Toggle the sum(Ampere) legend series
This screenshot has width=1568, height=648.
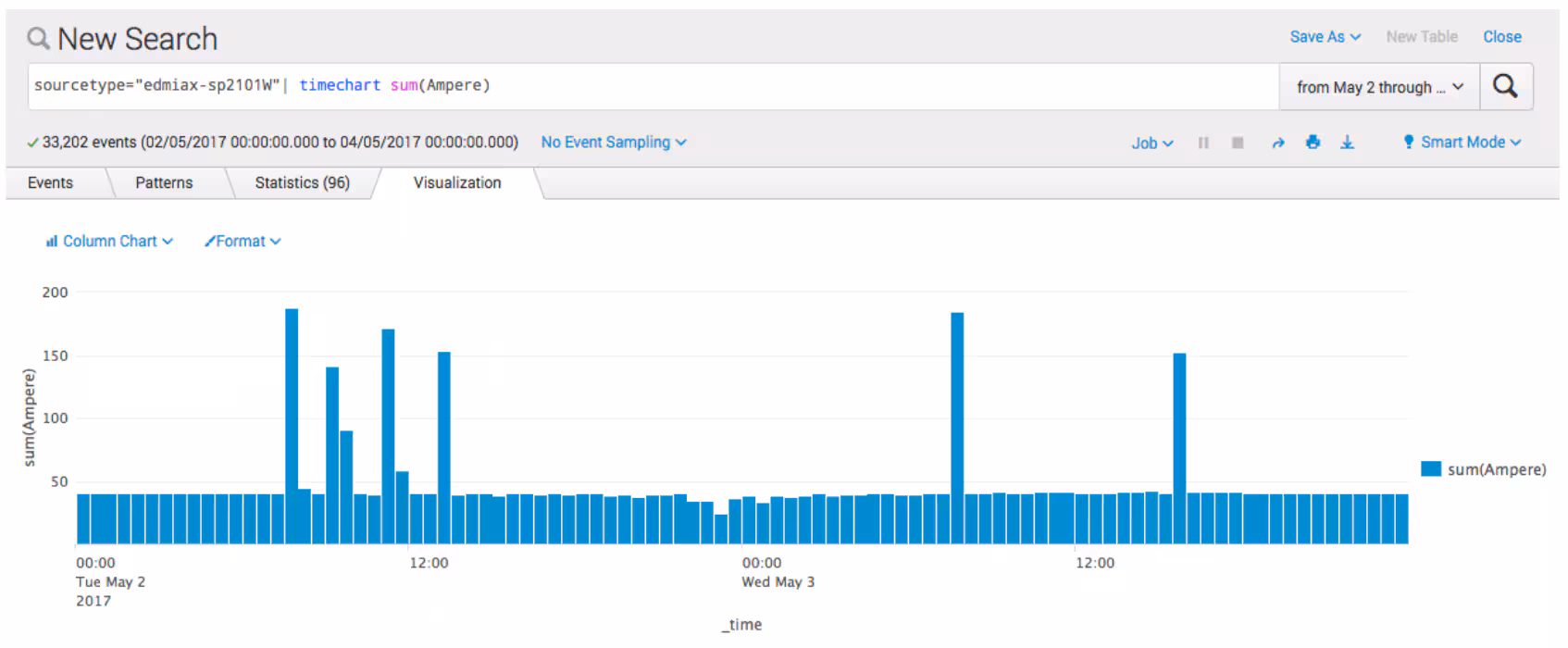pyautogui.click(x=1483, y=469)
